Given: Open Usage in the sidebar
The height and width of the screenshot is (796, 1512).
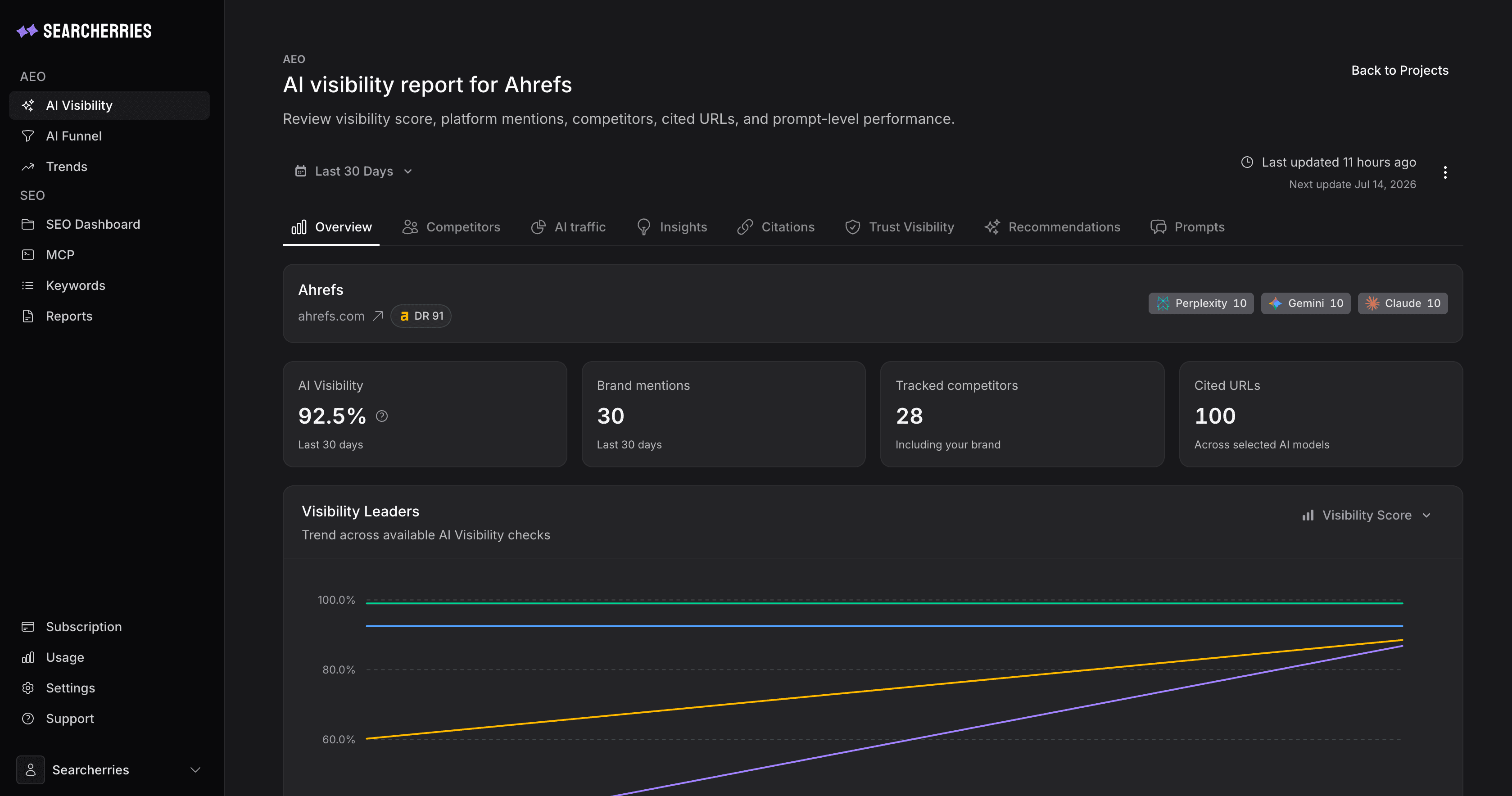Looking at the screenshot, I should [109, 657].
